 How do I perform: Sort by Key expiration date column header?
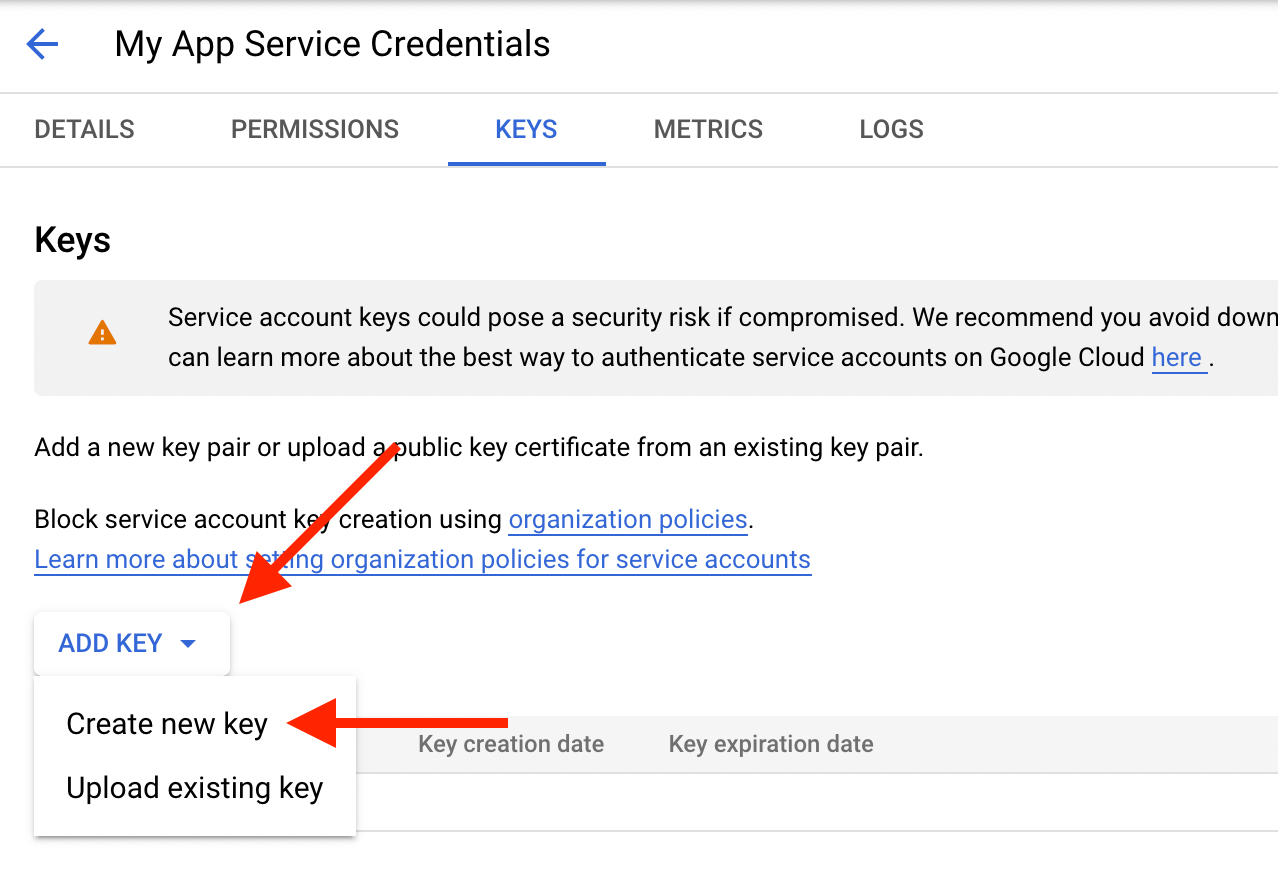(771, 744)
